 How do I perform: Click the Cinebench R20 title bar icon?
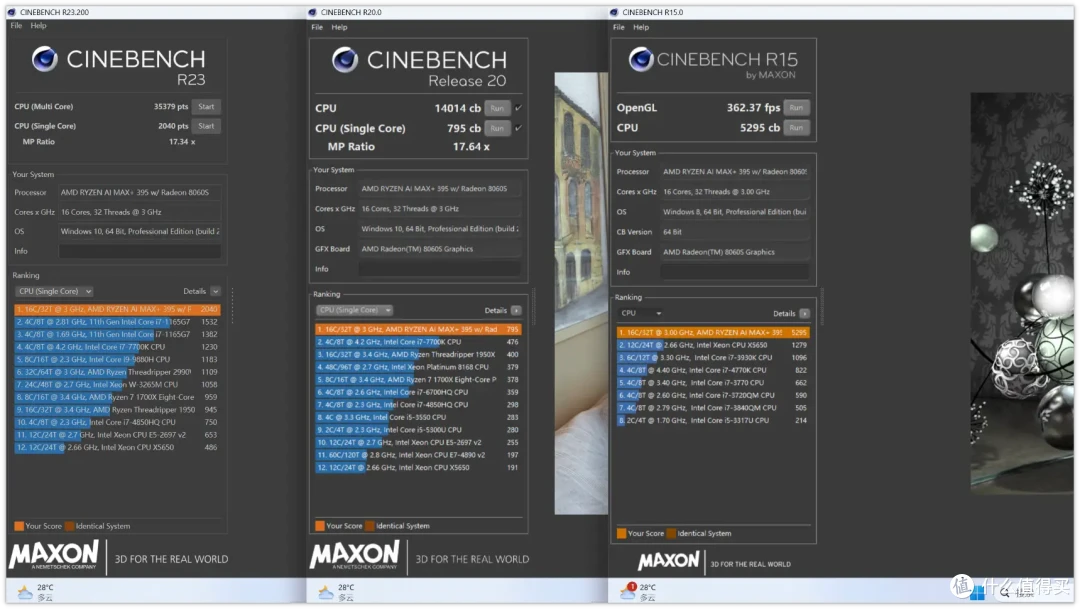point(313,12)
